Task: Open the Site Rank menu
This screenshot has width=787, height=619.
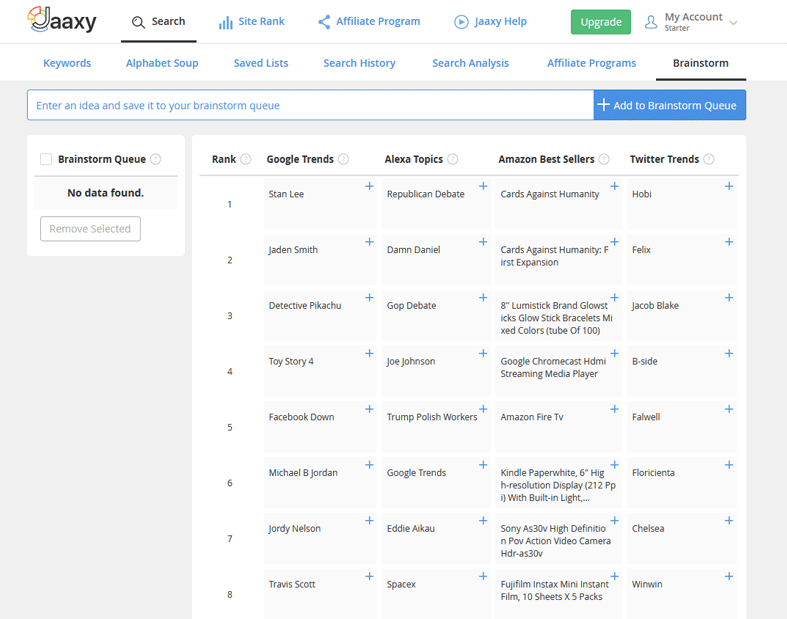Action: [x=252, y=21]
